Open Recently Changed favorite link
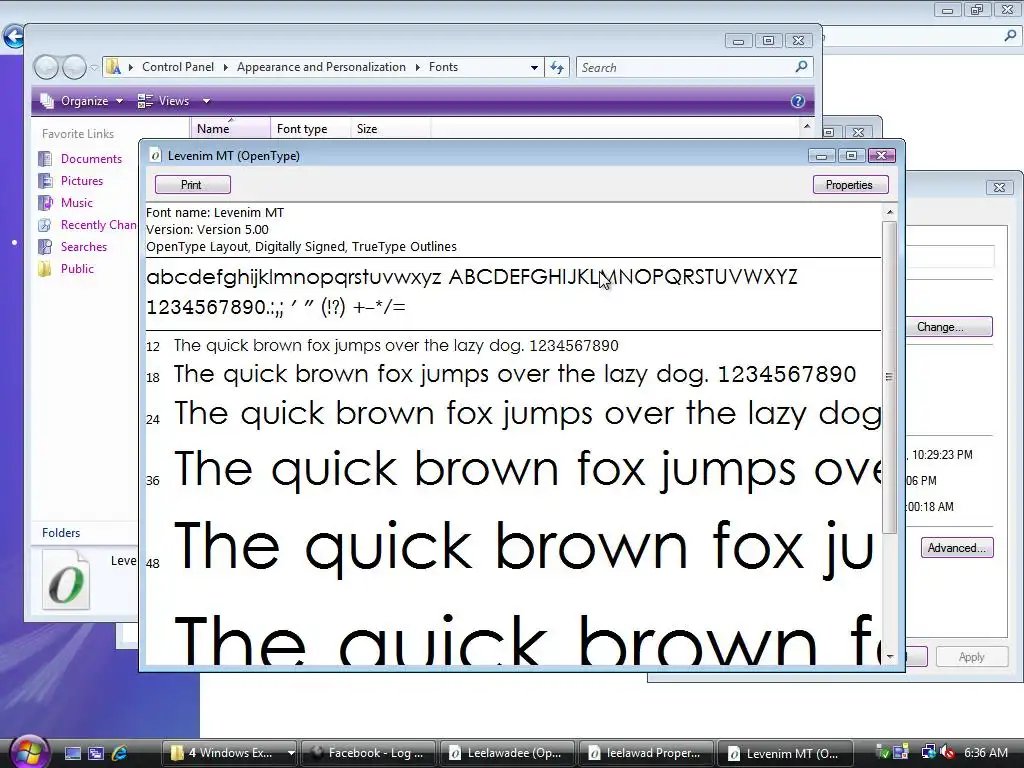 99,225
